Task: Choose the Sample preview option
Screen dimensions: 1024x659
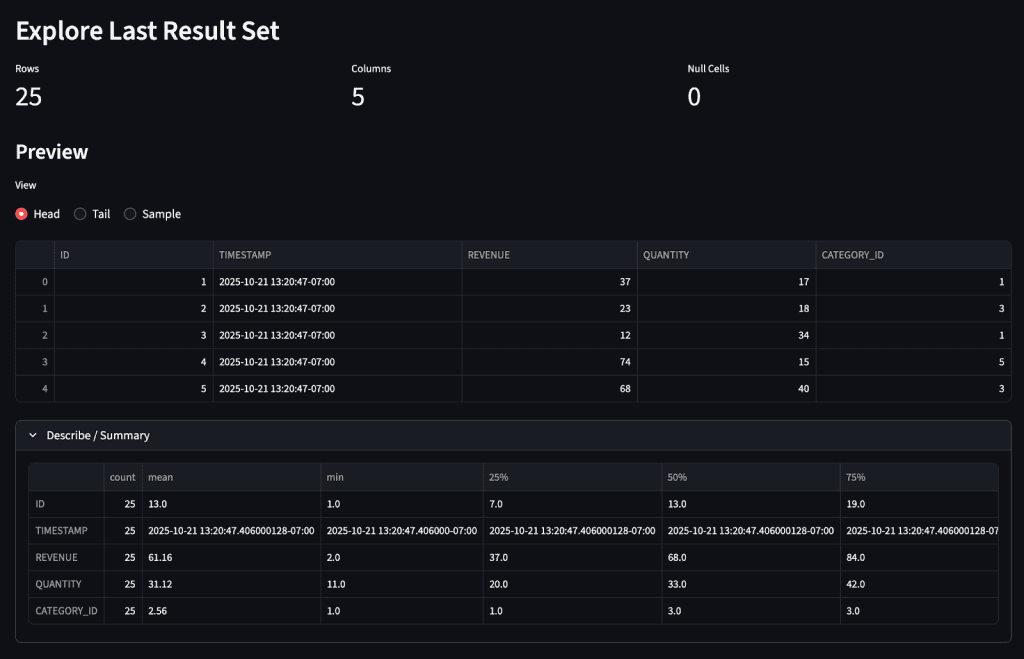Action: coord(130,214)
